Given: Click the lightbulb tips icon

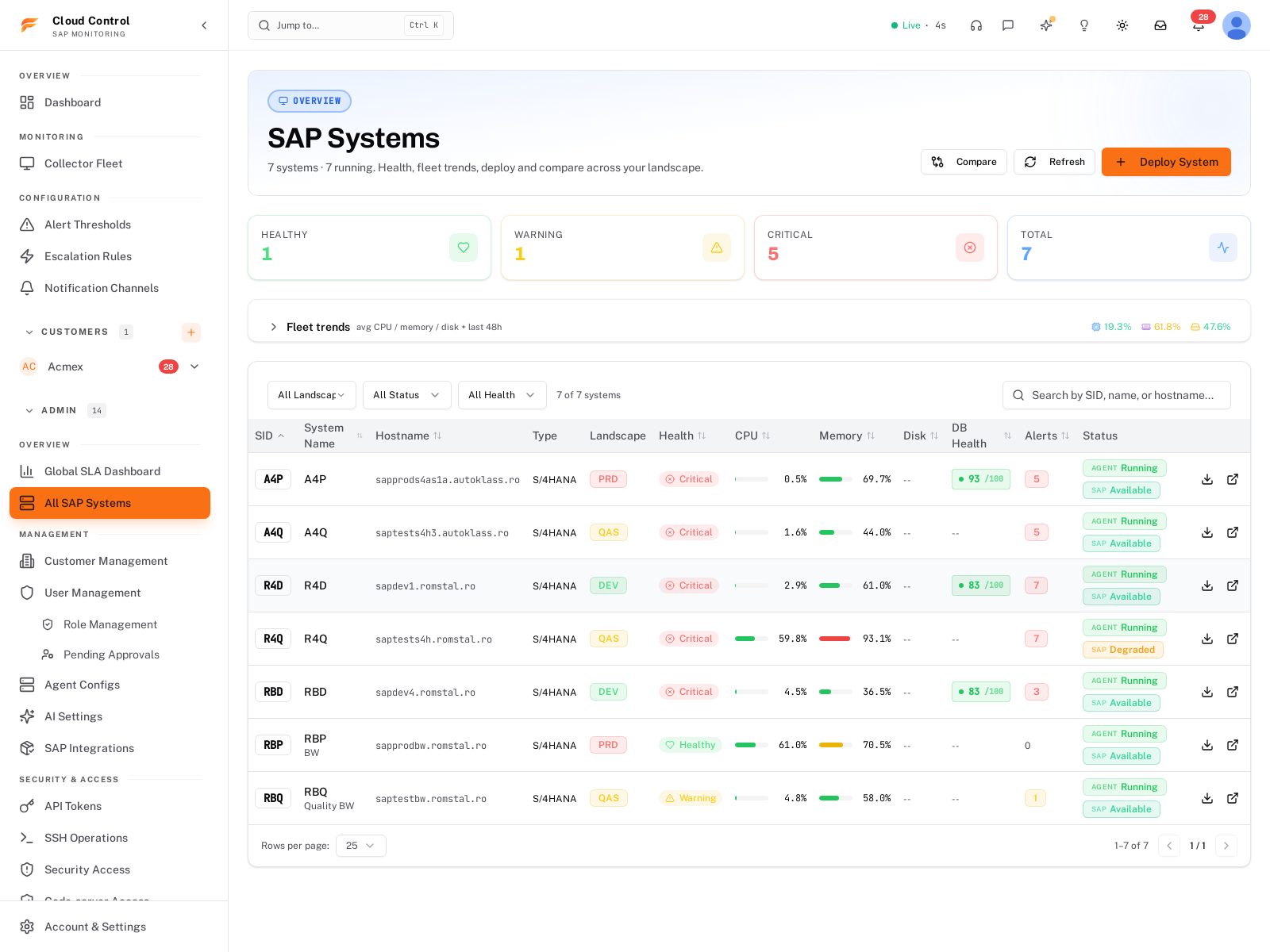Looking at the screenshot, I should pyautogui.click(x=1084, y=25).
